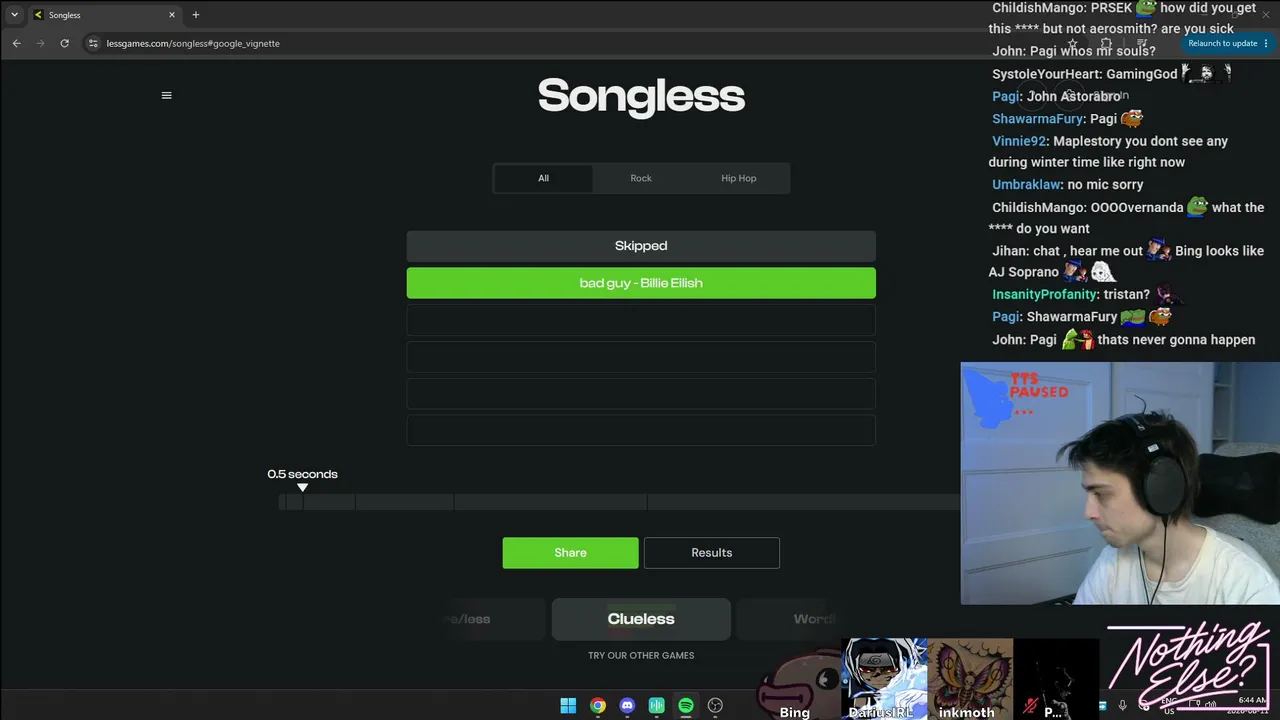Select the Songless browser tab
Screen dimensions: 1280x720
click(x=104, y=15)
